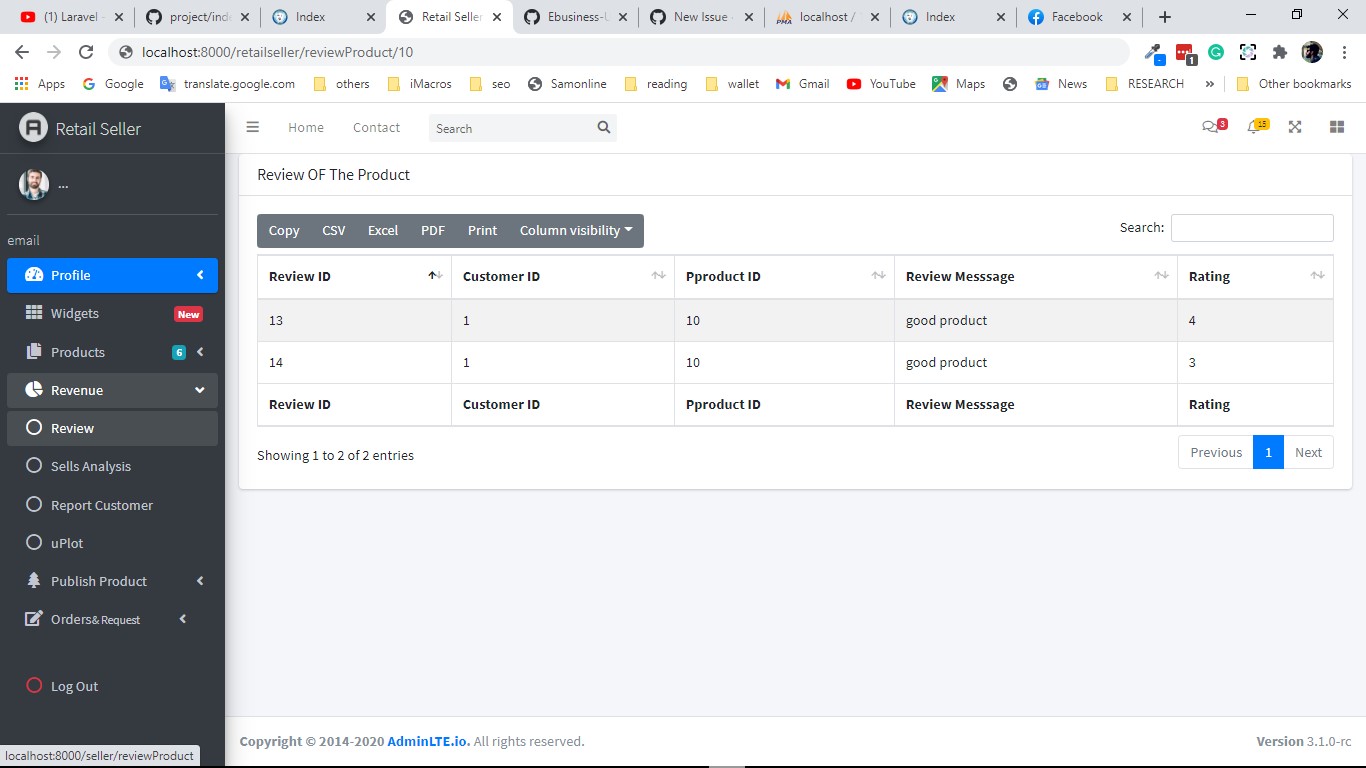This screenshot has height=768, width=1366.
Task: Open the grid/apps icon in navbar
Action: (x=1337, y=127)
